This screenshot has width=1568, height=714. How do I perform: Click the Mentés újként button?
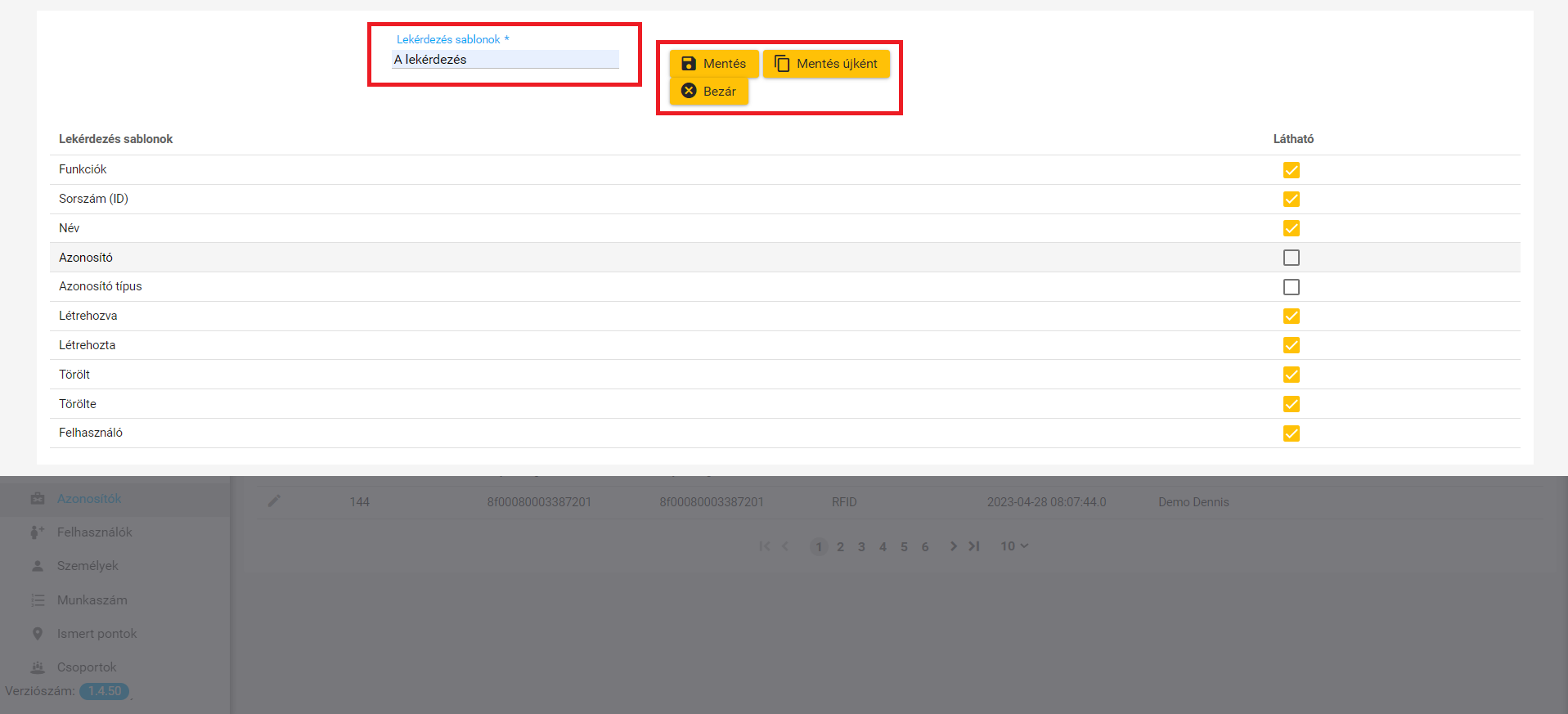[826, 64]
